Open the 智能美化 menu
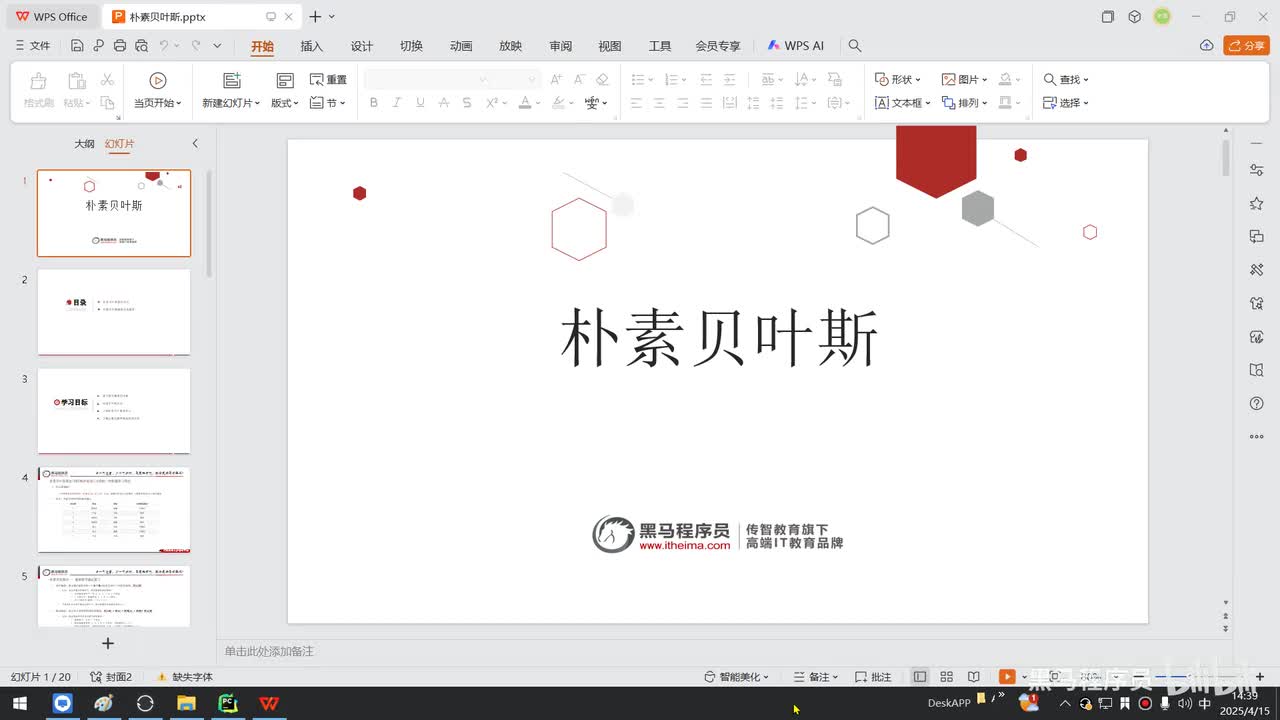This screenshot has width=1280, height=720. pos(737,677)
